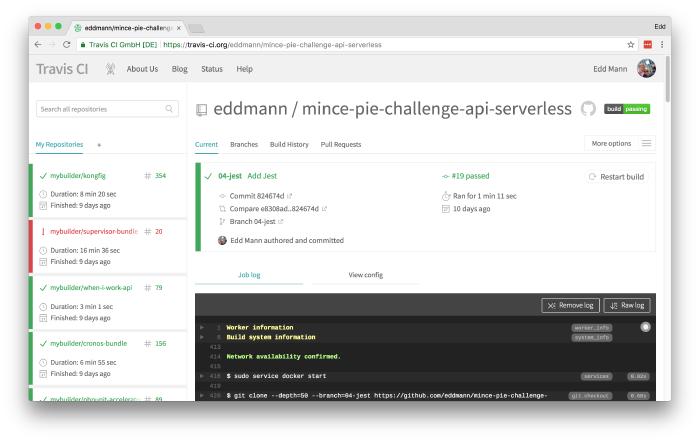Viewport: 700px width, 442px height.
Task: Click the author avatar beside Edd Mann authored
Action: 222,240
